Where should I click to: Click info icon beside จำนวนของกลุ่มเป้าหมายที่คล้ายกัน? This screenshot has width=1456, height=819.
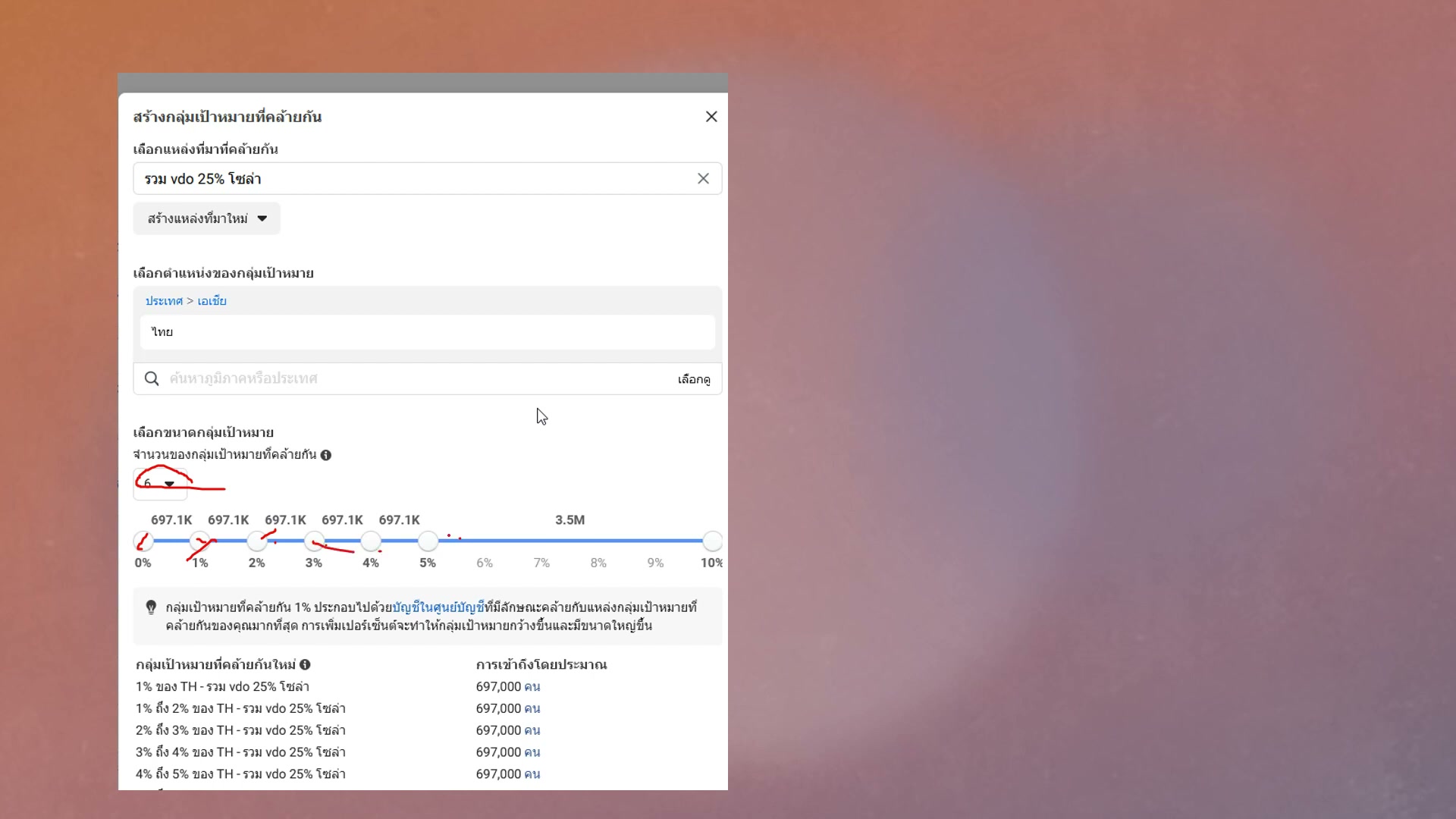click(x=326, y=455)
